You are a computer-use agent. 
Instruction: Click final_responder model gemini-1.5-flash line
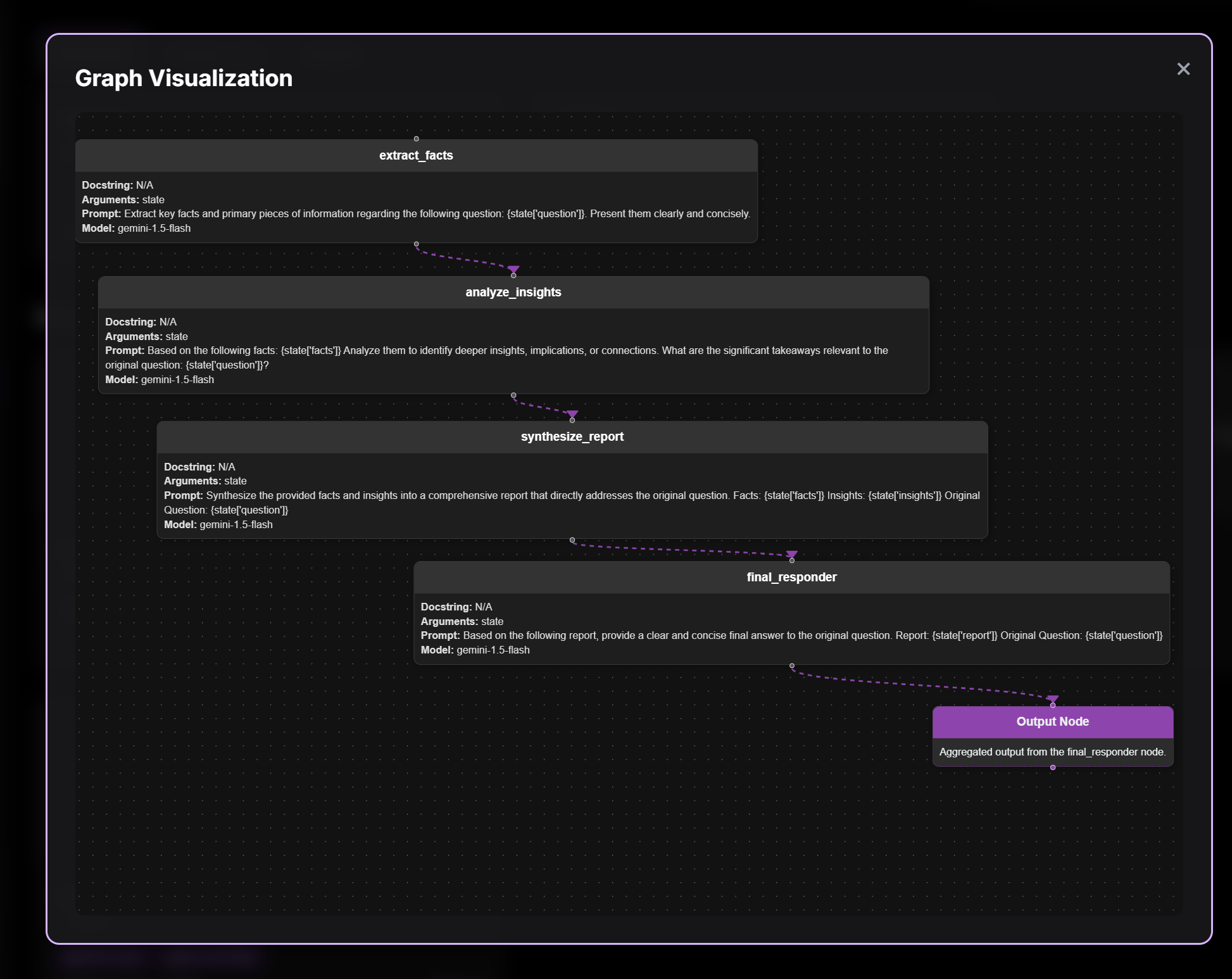click(x=475, y=650)
